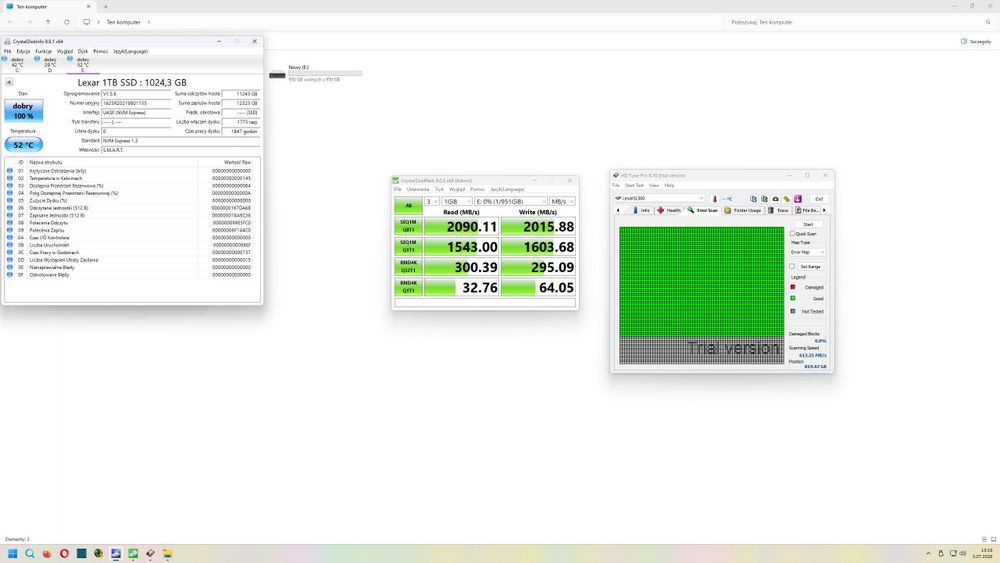Toggle the Set Range checkbox in HD Tune
Viewport: 1000px width, 563px height.
792,267
